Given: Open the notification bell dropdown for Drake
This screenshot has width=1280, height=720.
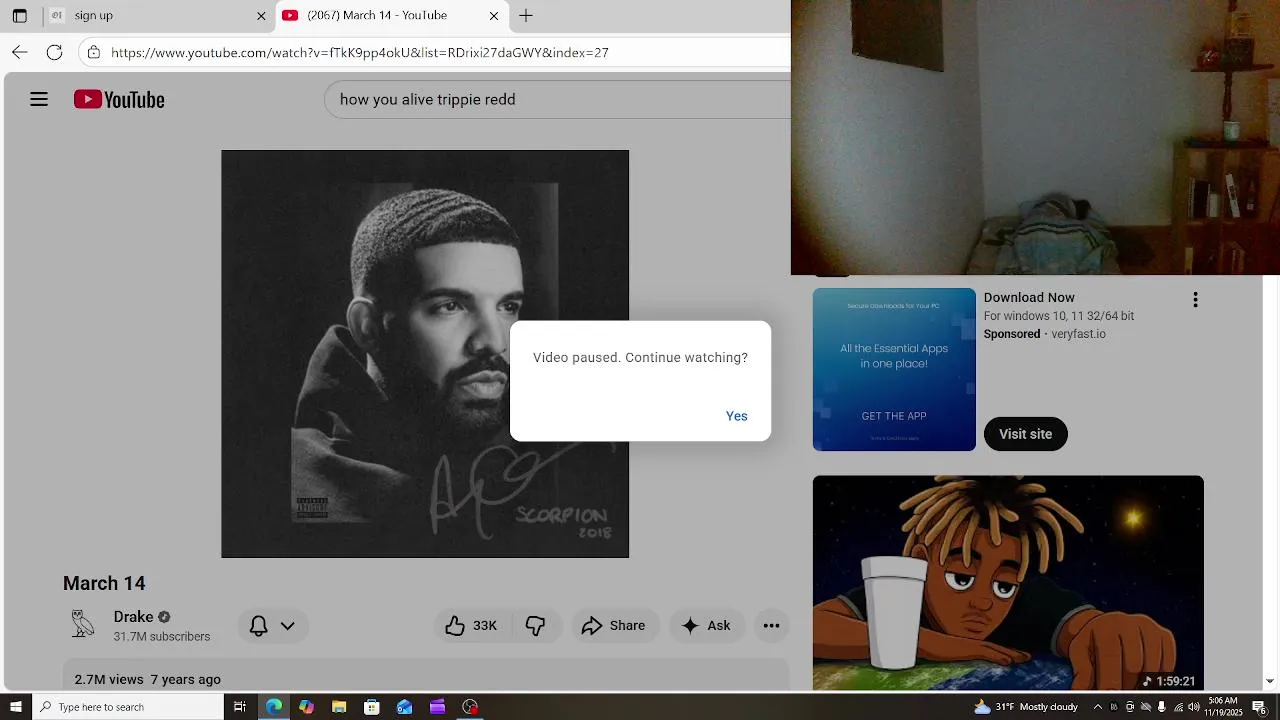Looking at the screenshot, I should point(272,625).
